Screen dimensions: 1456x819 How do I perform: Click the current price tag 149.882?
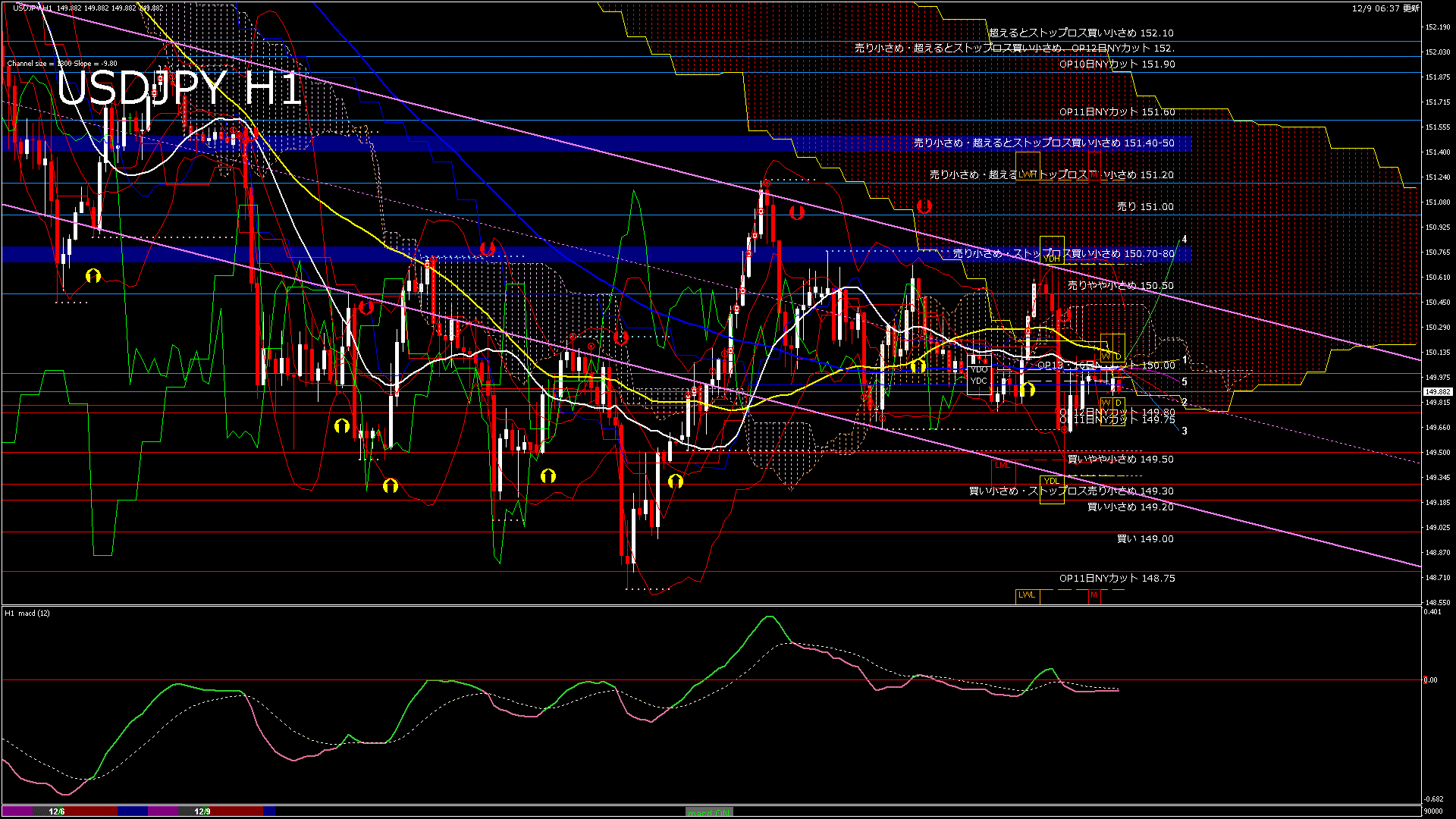(x=1438, y=392)
